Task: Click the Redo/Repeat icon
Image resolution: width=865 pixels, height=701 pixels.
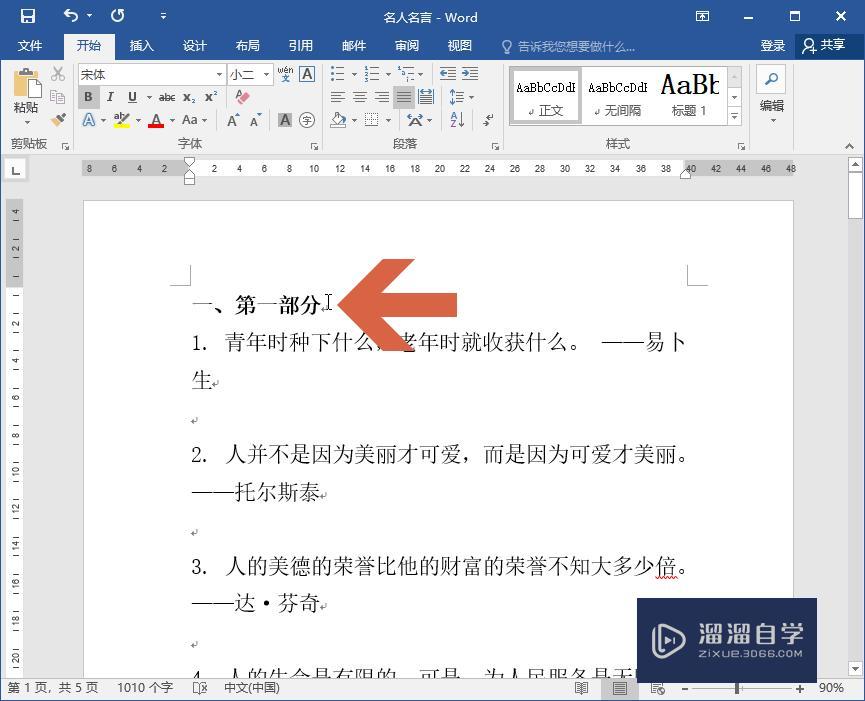Action: [118, 15]
